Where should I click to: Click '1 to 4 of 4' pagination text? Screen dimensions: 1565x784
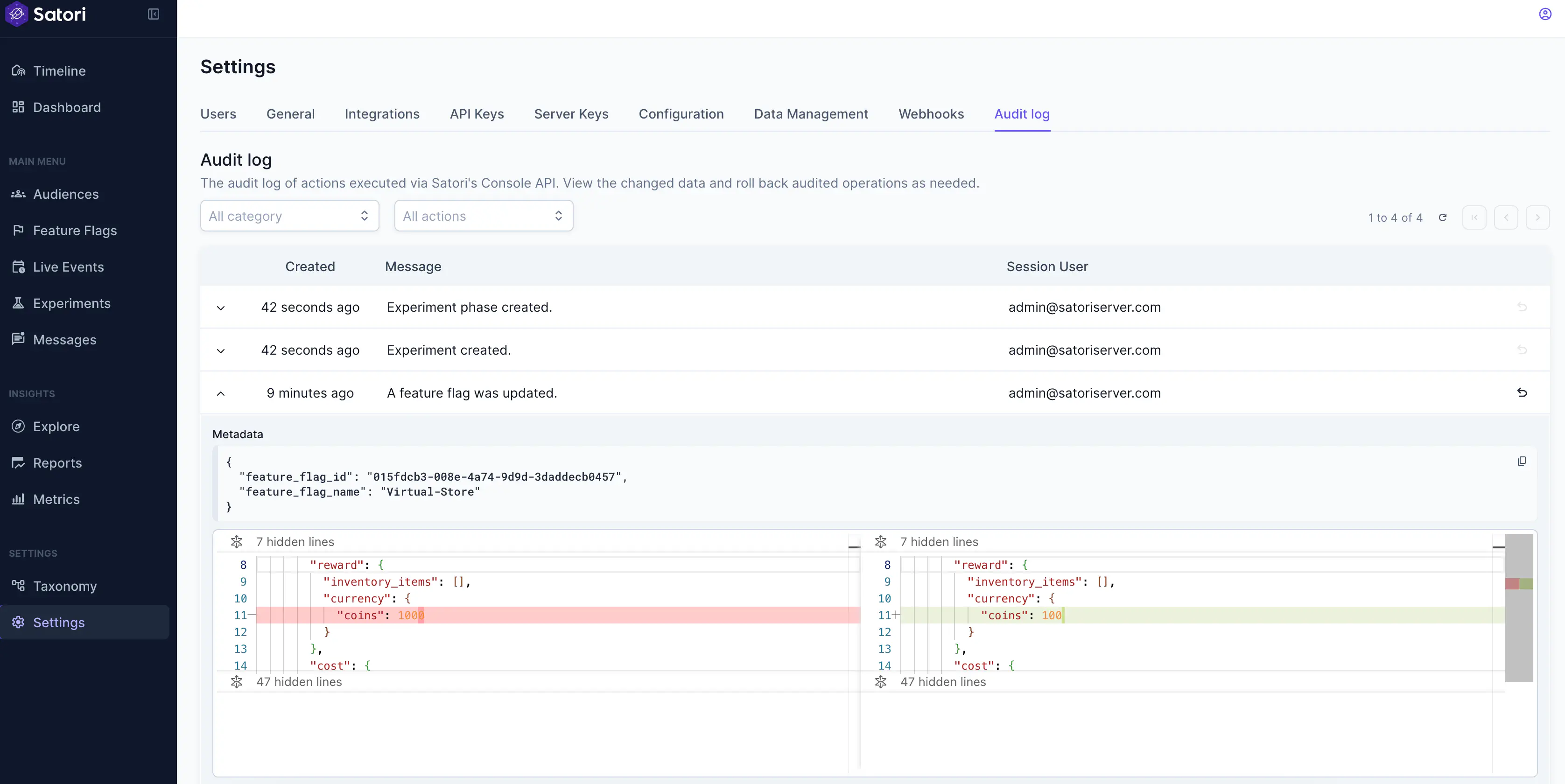1395,217
